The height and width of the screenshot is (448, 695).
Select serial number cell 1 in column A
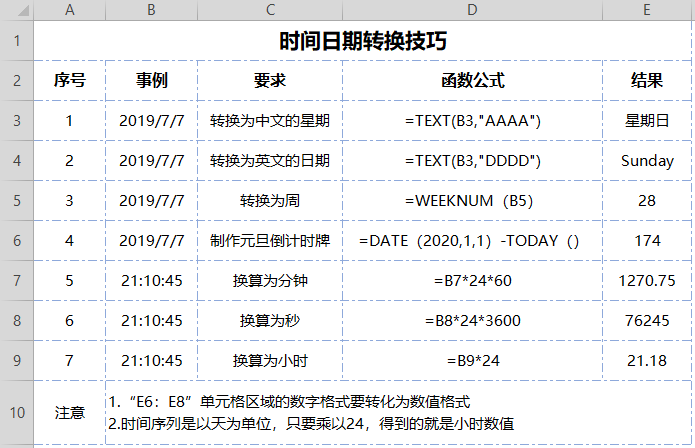tap(70, 121)
